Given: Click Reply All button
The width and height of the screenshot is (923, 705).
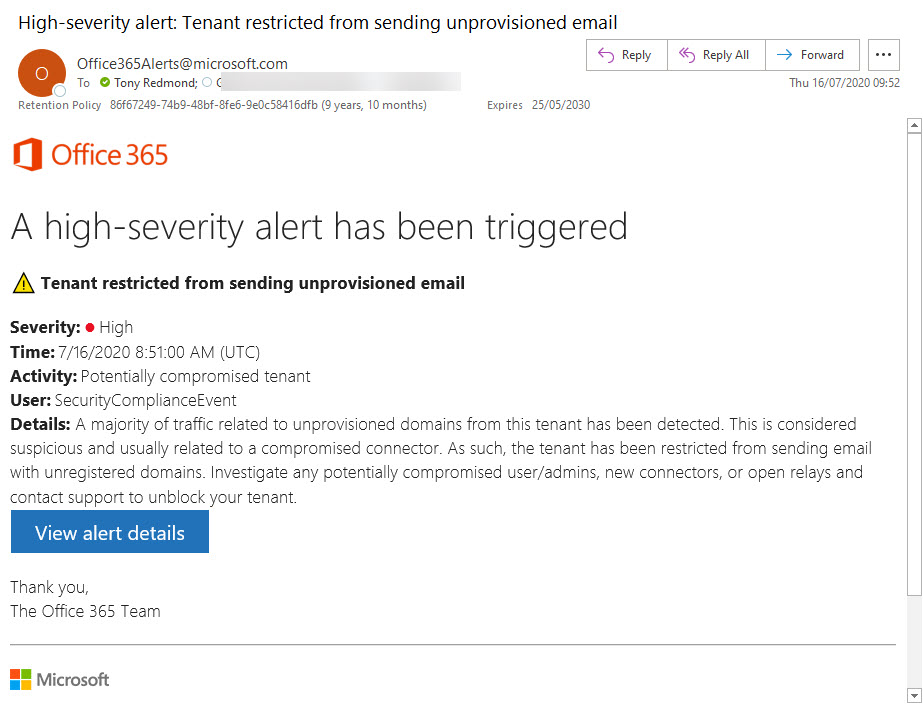Looking at the screenshot, I should (x=714, y=55).
